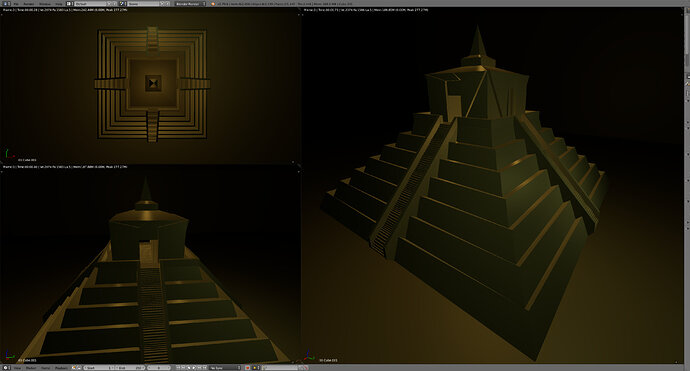This screenshot has width=690, height=371.
Task: Jump to the previous keyframe
Action: pyautogui.click(x=184, y=367)
